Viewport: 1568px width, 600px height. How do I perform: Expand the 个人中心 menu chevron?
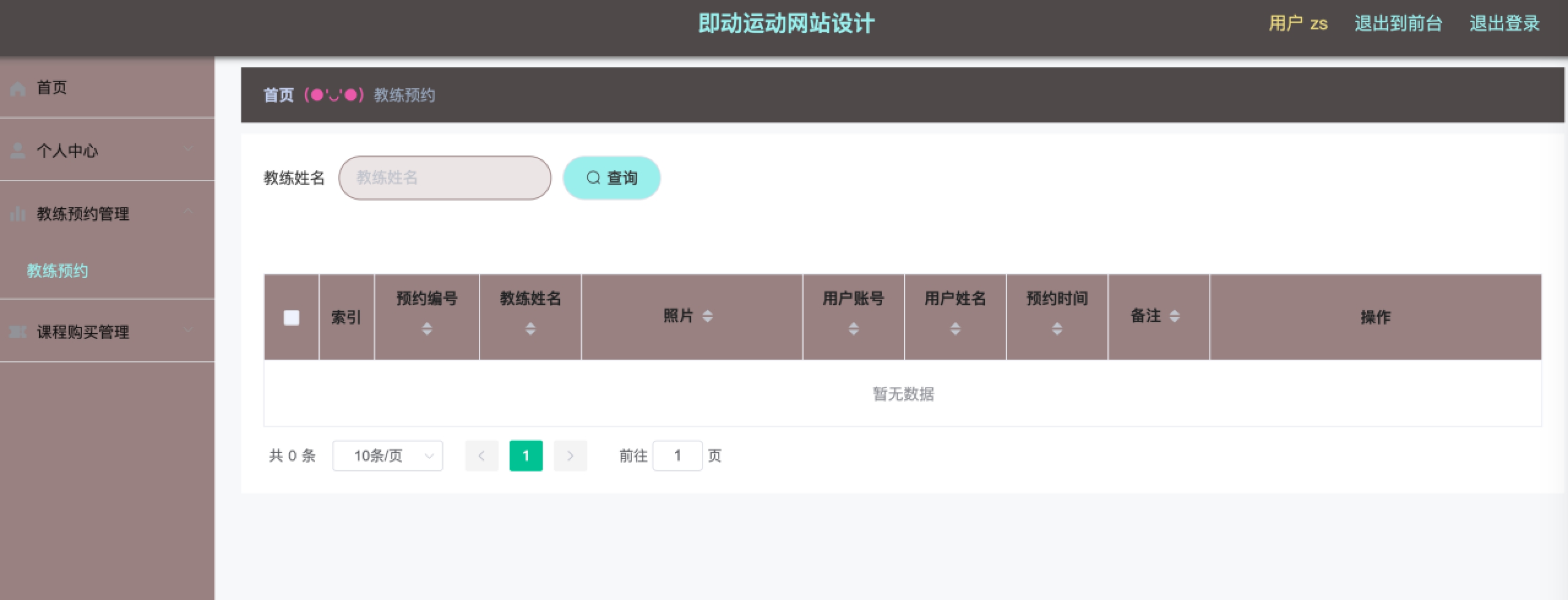[188, 149]
